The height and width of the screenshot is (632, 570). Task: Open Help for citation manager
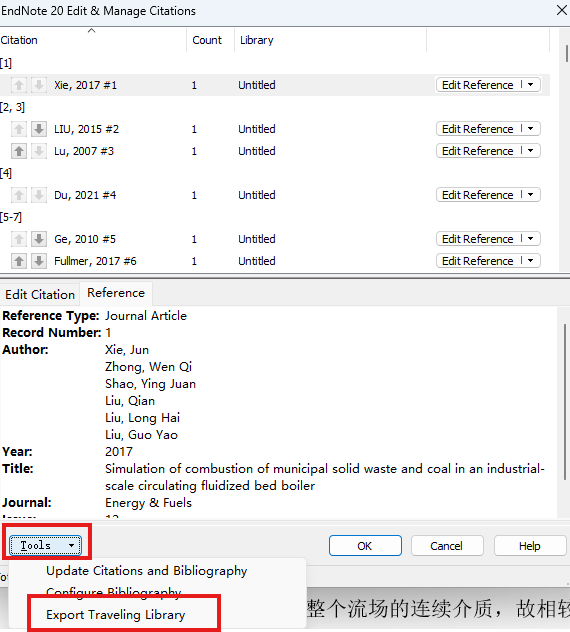530,546
